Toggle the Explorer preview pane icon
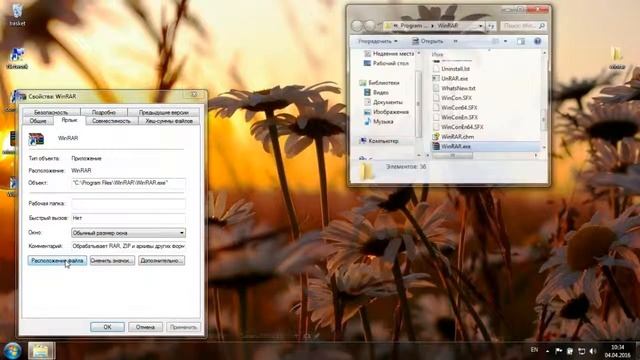Screen dimensions: 640x360 click(521, 41)
